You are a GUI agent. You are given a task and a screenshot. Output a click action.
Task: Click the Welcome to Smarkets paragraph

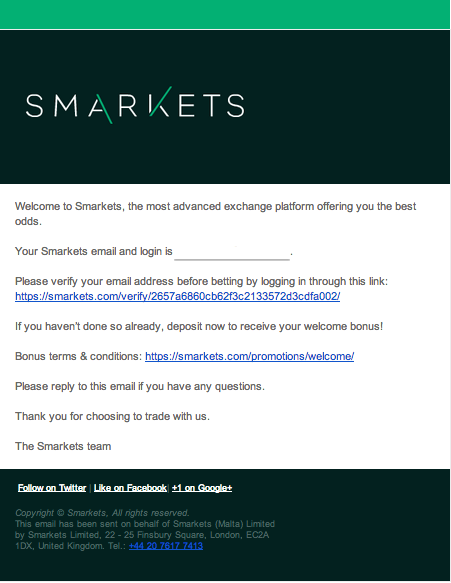(x=215, y=214)
